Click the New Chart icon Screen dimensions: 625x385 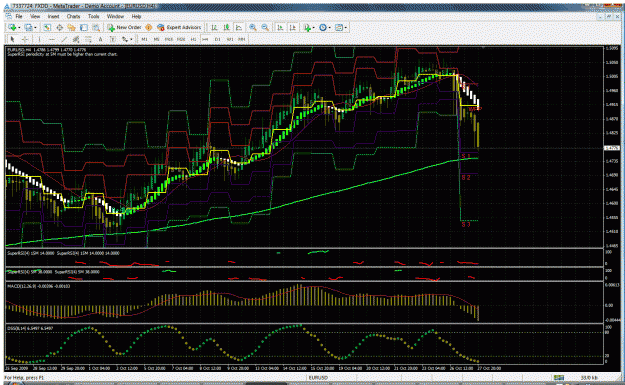[x=12, y=28]
